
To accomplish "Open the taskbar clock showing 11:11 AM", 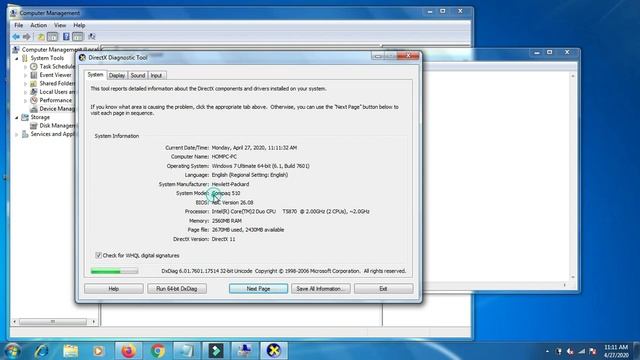I will coord(616,351).
